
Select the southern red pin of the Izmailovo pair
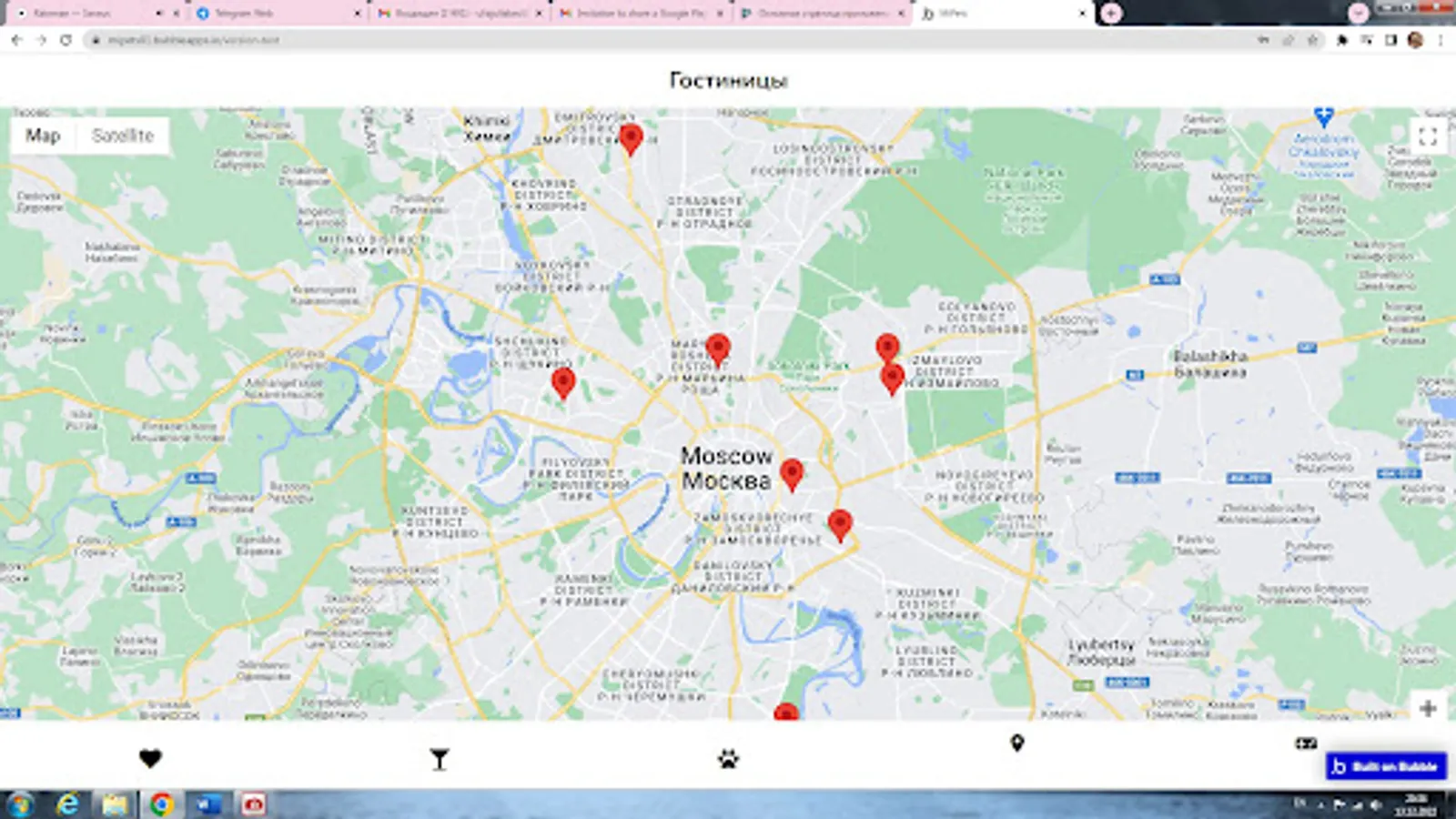coord(892,379)
